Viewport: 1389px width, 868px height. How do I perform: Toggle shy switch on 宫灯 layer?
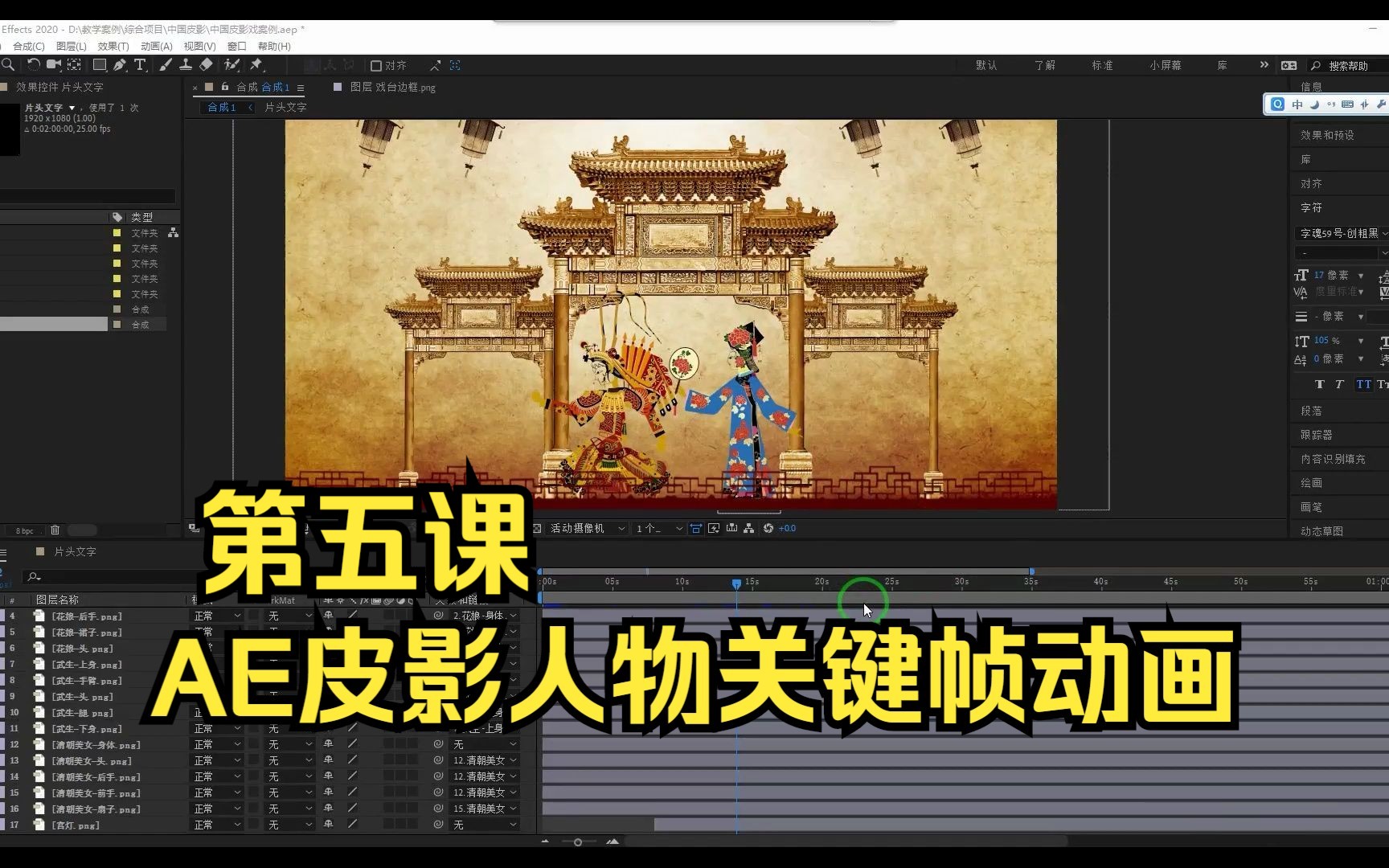click(328, 825)
